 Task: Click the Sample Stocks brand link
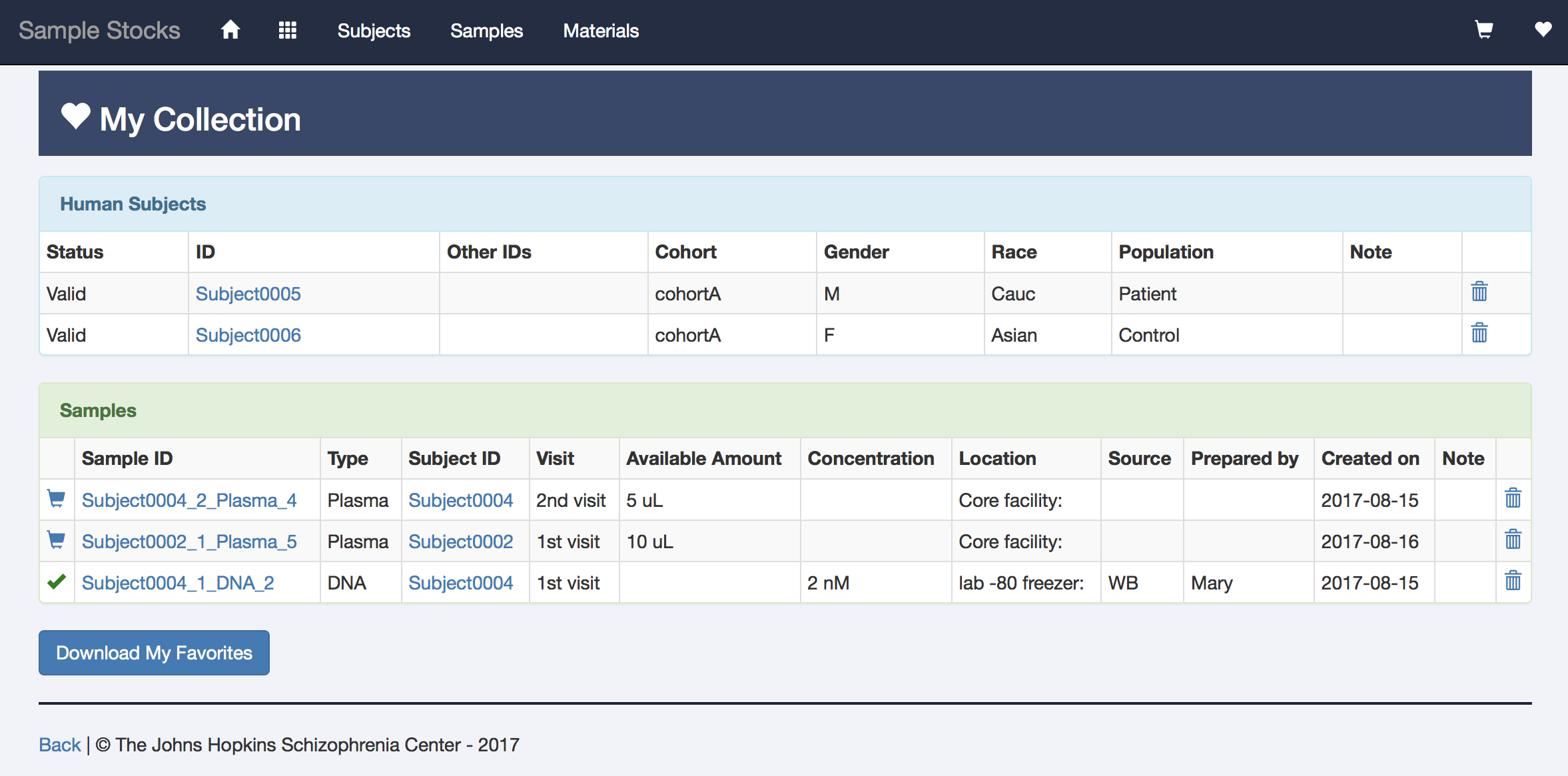coord(99,31)
